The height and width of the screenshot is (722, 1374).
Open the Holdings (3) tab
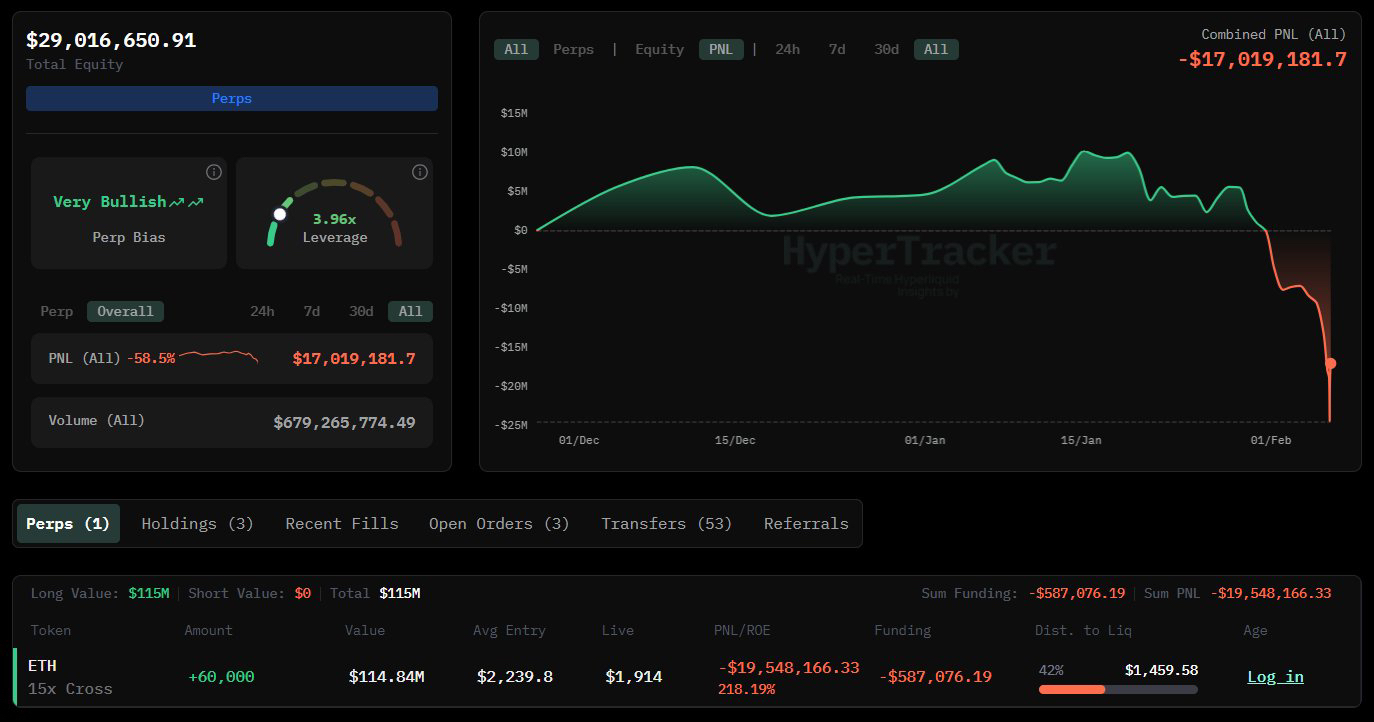click(x=197, y=523)
